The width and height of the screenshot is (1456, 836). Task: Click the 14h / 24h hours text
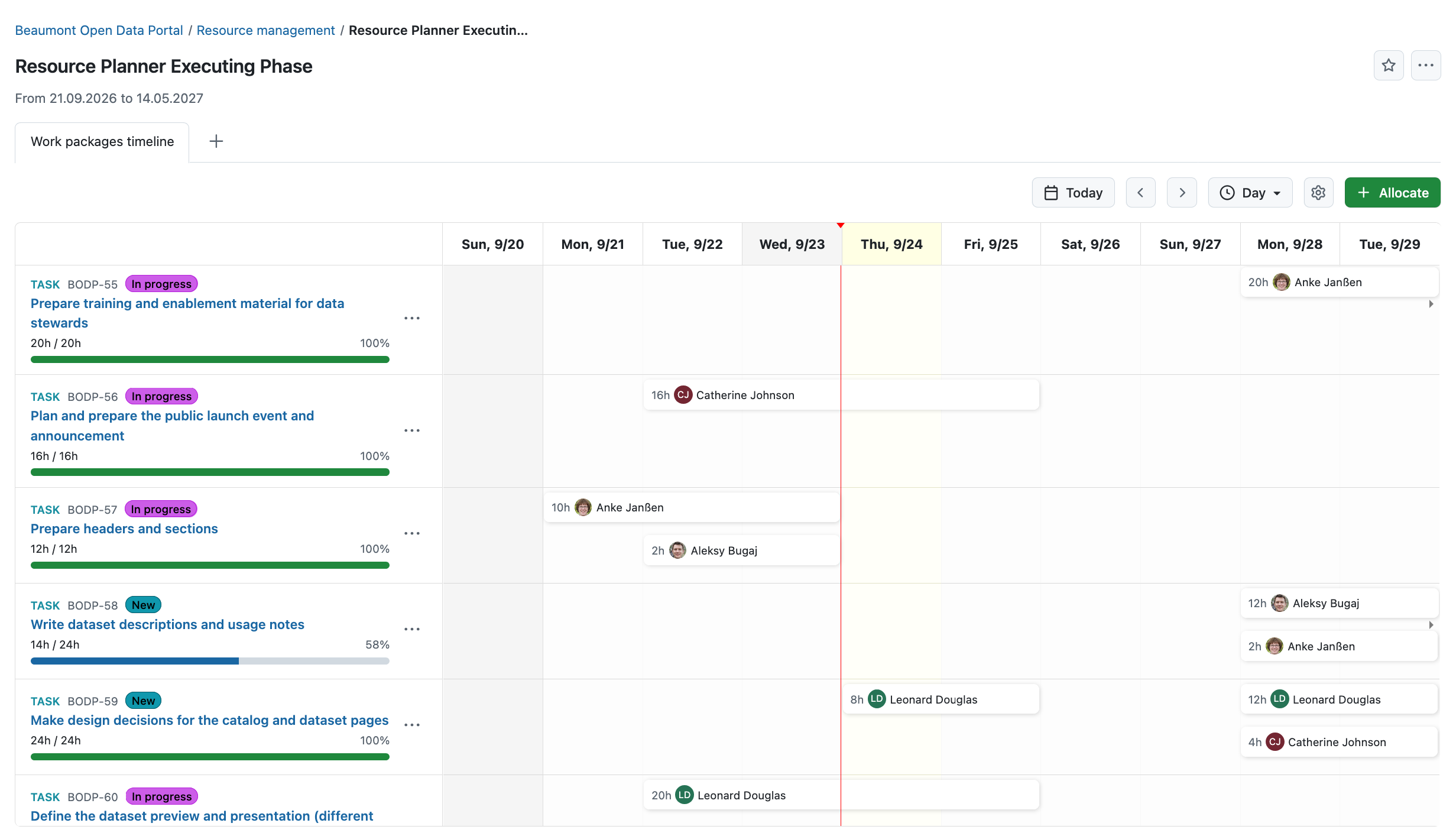coord(55,644)
